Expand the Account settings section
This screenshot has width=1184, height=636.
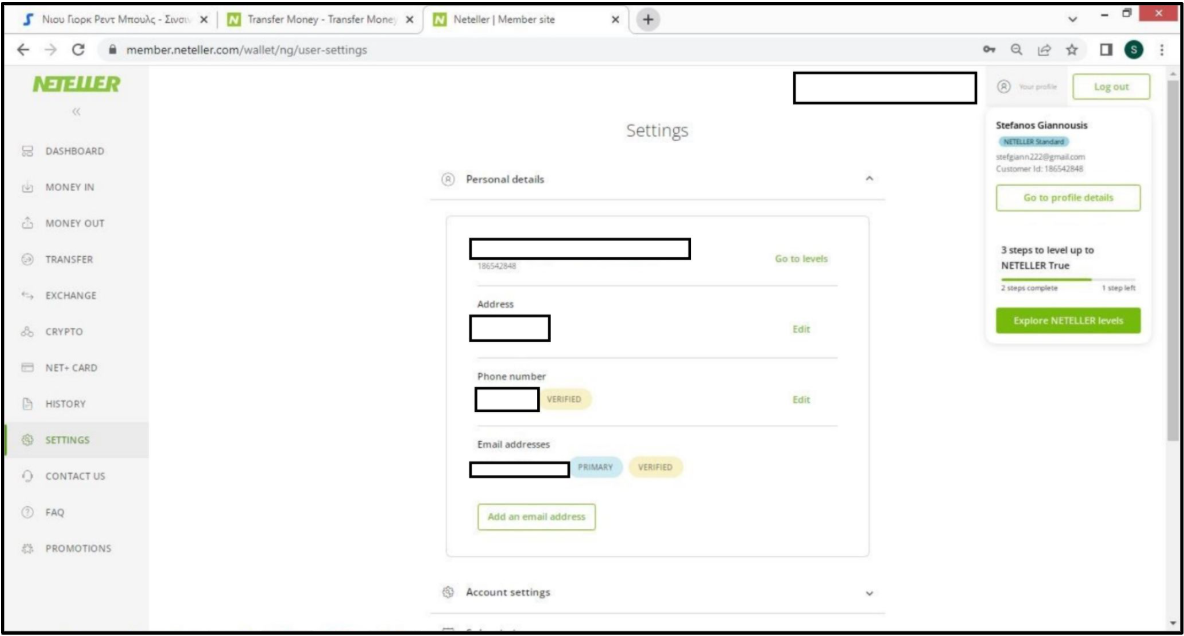pyautogui.click(x=868, y=593)
